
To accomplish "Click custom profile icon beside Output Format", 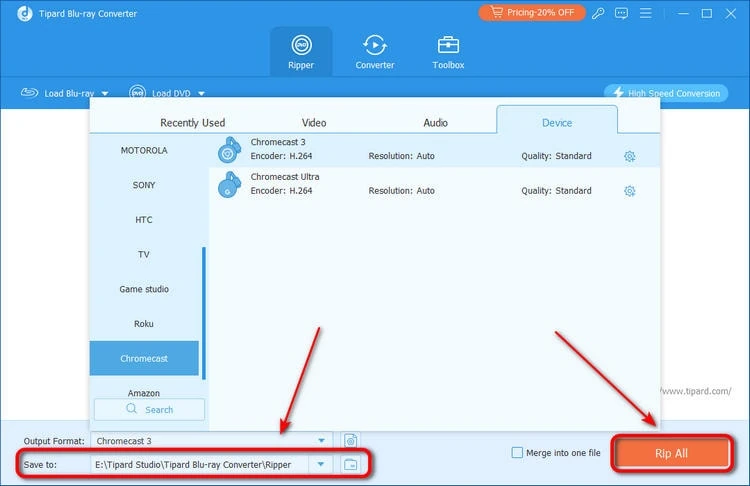I will (x=350, y=441).
